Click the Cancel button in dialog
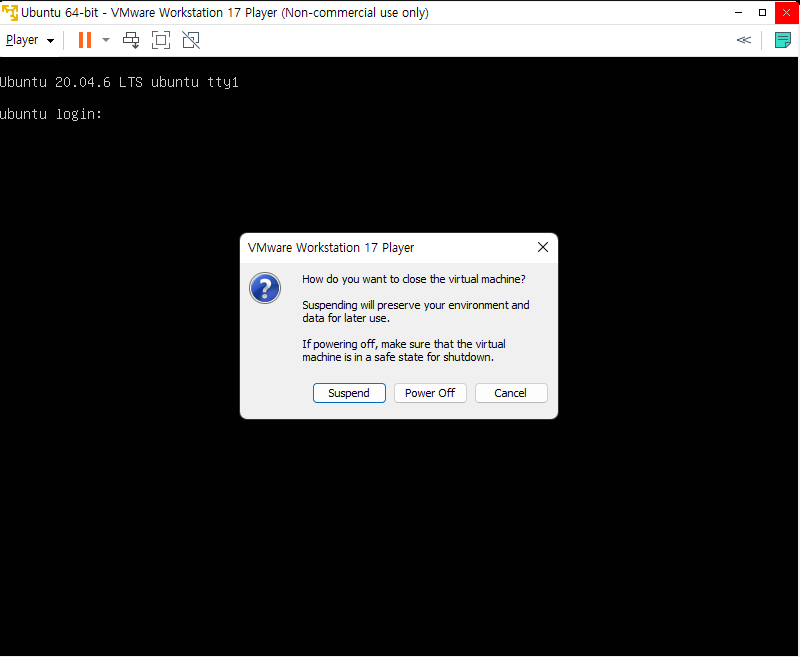This screenshot has width=800, height=657. (x=511, y=393)
